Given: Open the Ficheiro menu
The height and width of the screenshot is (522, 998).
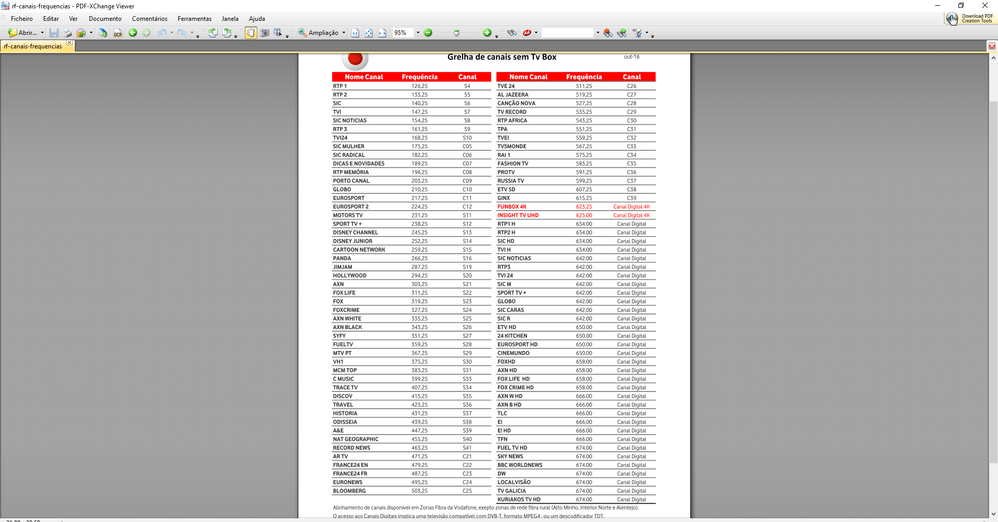Looking at the screenshot, I should click(21, 19).
